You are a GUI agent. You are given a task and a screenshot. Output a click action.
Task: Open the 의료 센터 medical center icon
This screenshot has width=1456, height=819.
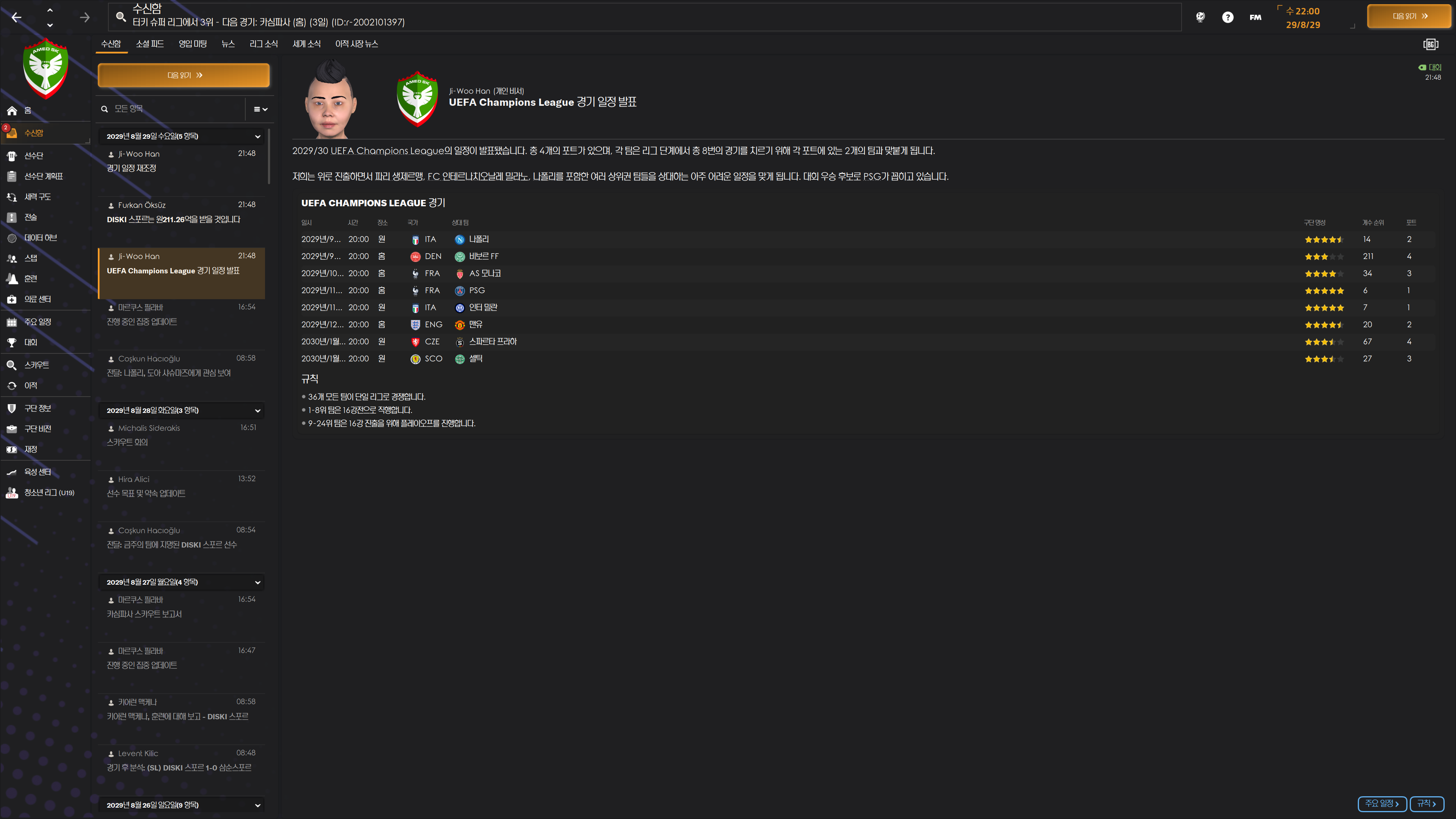tap(12, 300)
